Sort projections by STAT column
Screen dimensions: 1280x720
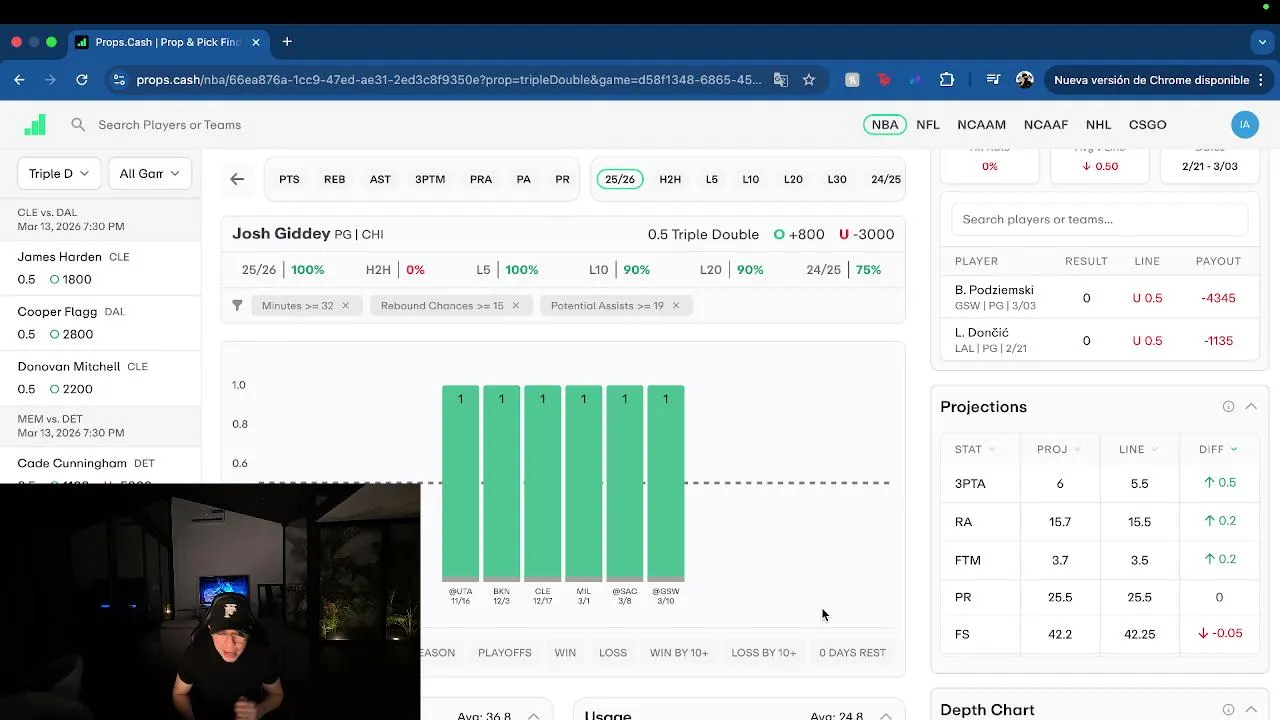pos(975,449)
